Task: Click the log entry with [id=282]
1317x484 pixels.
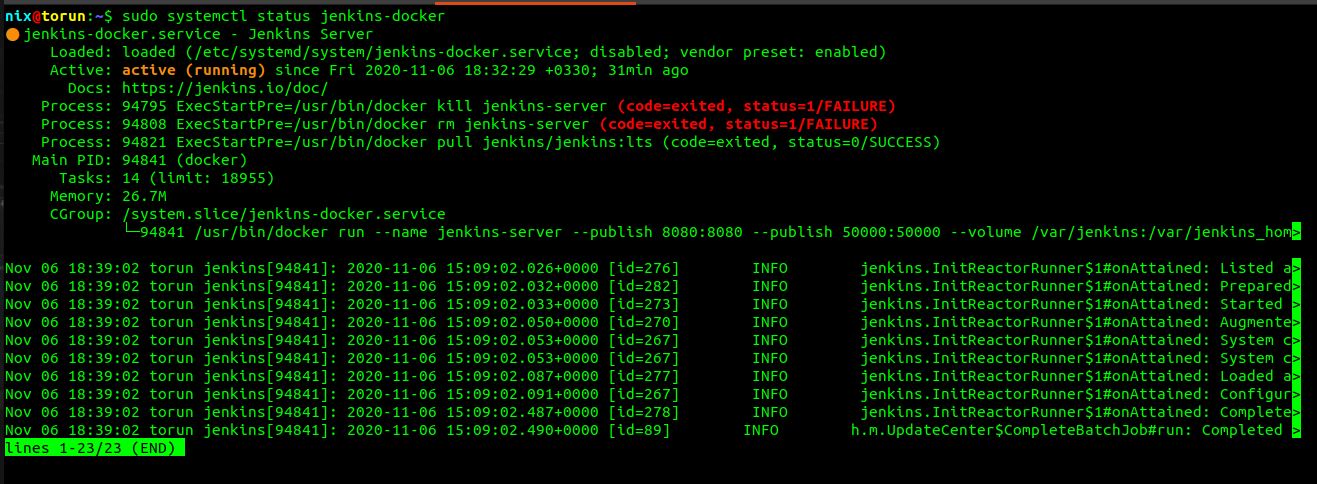Action: click(653, 287)
